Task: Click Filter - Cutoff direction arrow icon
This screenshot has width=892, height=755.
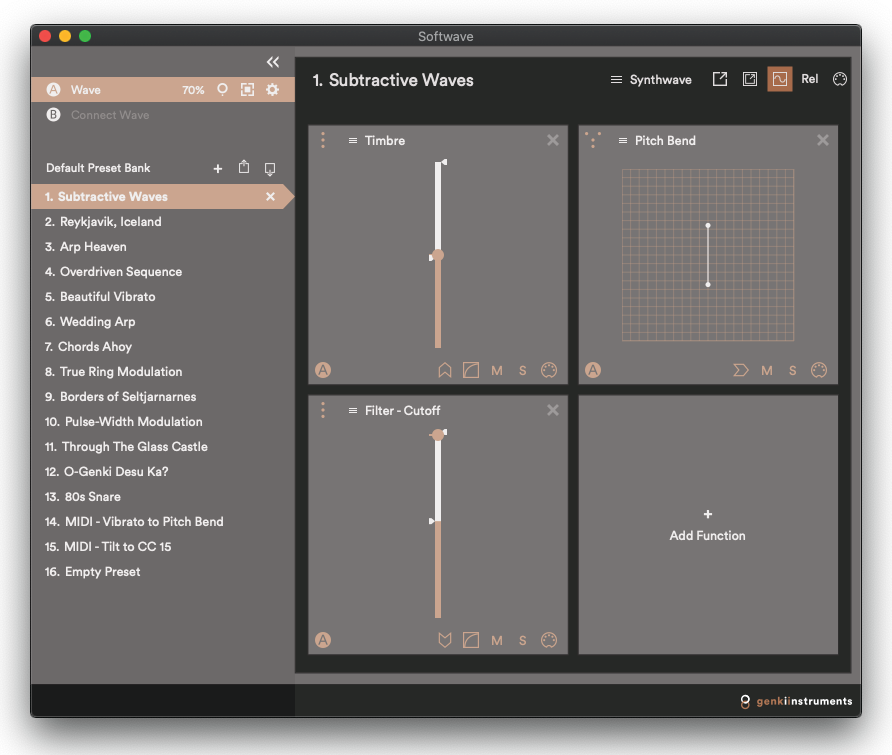Action: tap(445, 640)
